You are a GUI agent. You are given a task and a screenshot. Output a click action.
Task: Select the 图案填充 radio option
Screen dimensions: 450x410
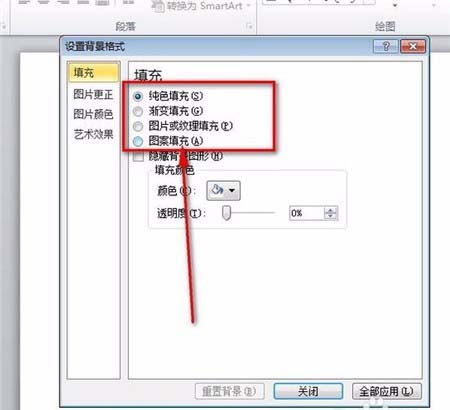[138, 141]
